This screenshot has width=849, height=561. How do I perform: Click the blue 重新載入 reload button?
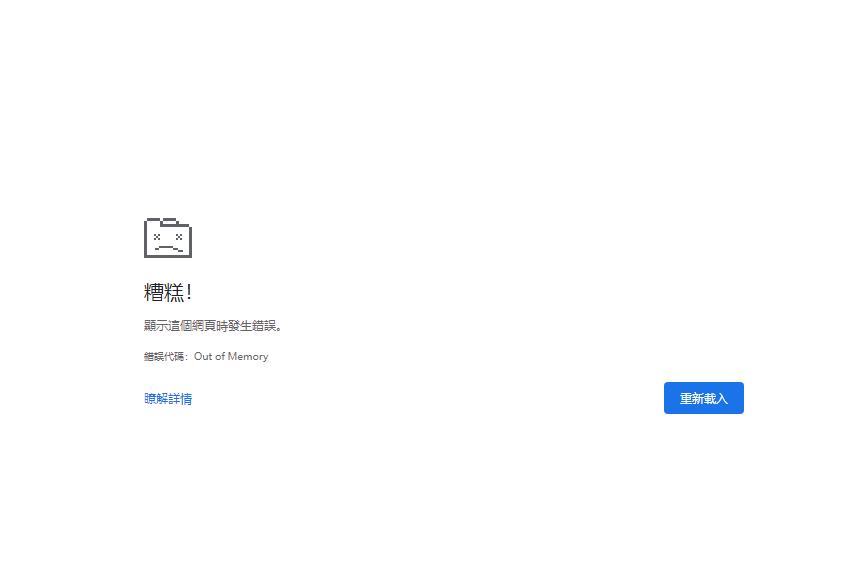(703, 398)
